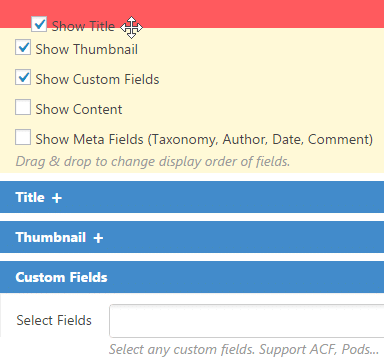Click the plus icon beside Thumbnail
Viewport: 384px width, 362px height.
coord(98,238)
